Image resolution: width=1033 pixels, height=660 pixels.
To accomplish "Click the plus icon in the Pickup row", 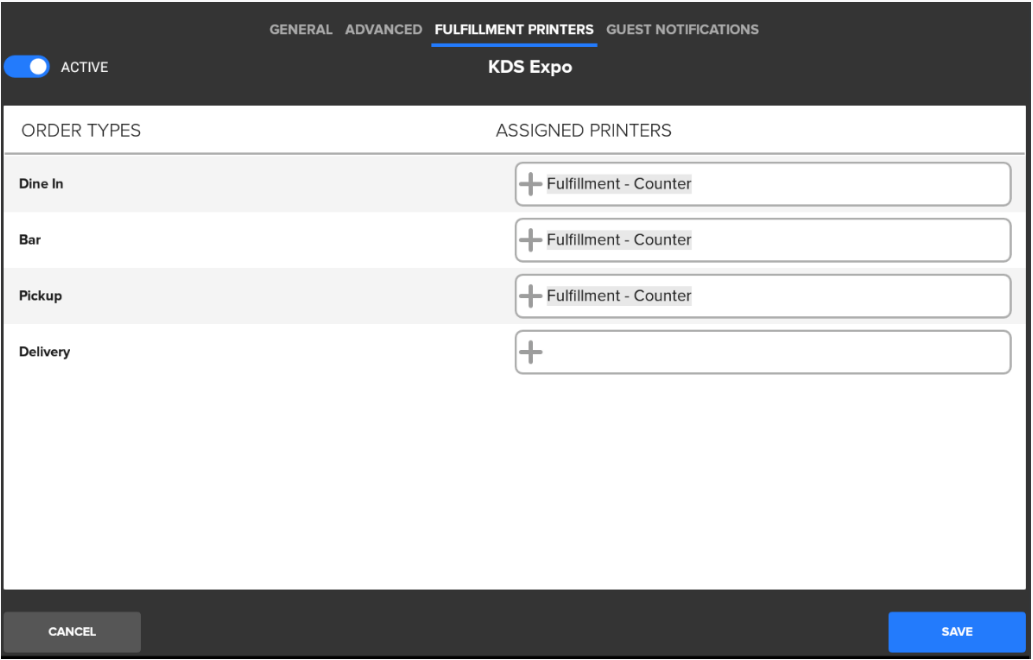I will pos(532,296).
